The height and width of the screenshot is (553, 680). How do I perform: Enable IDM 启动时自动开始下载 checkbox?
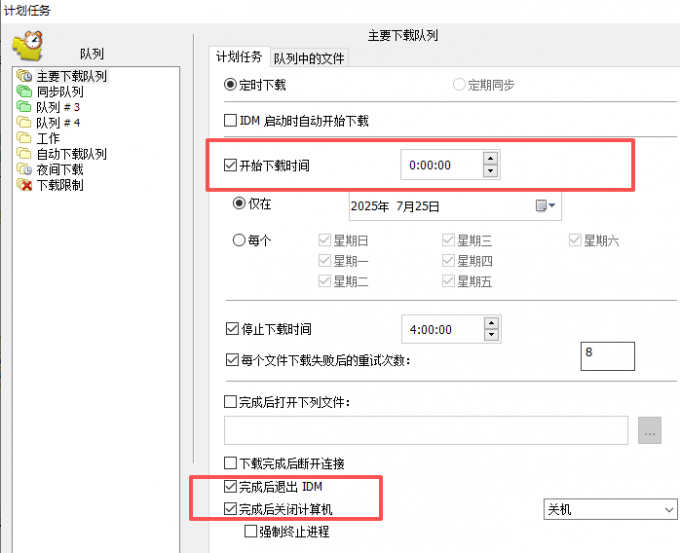[x=230, y=120]
